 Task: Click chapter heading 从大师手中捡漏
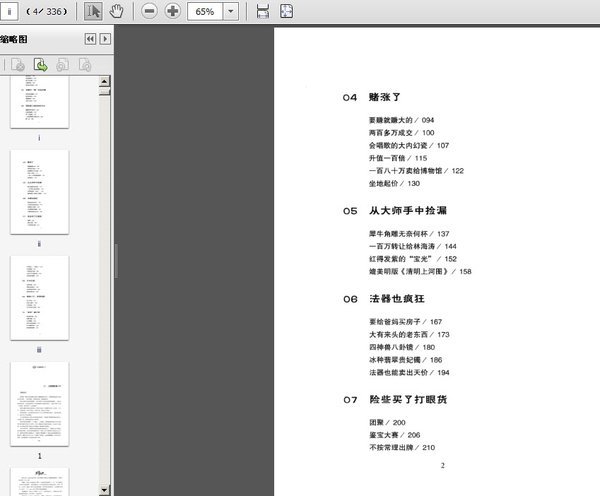tap(408, 210)
